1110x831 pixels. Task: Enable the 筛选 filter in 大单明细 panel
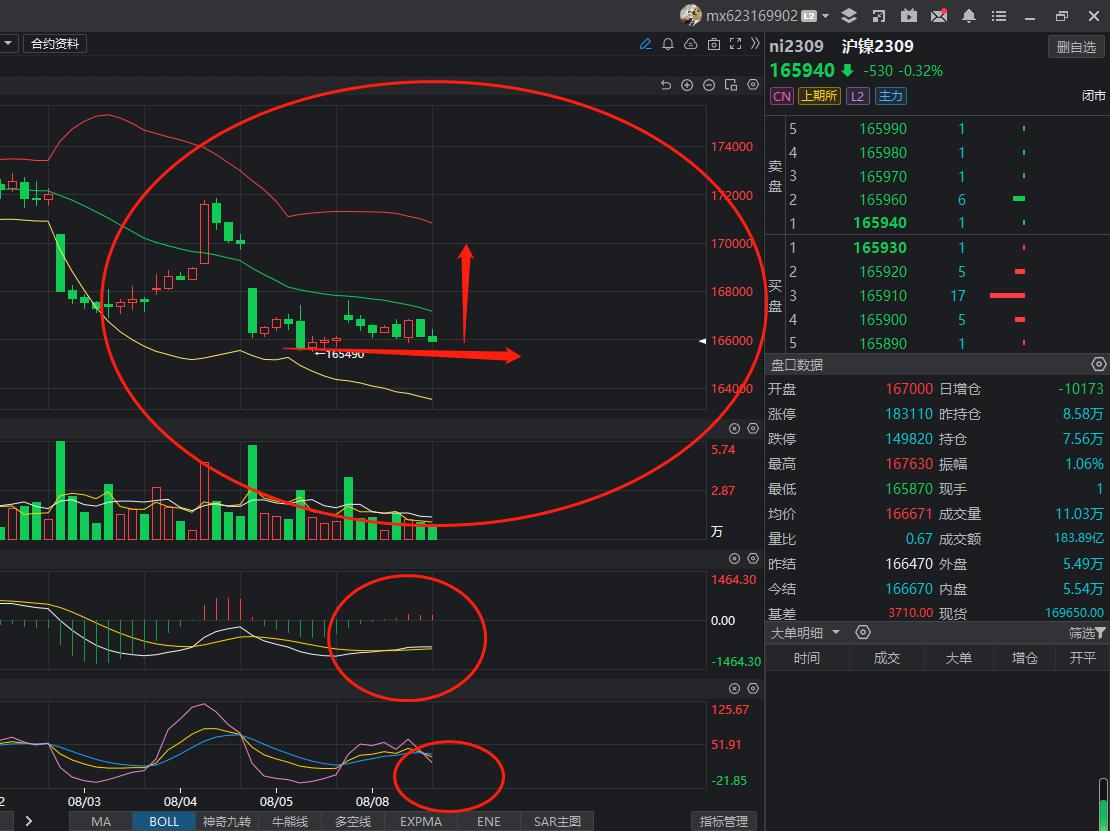click(x=1085, y=632)
